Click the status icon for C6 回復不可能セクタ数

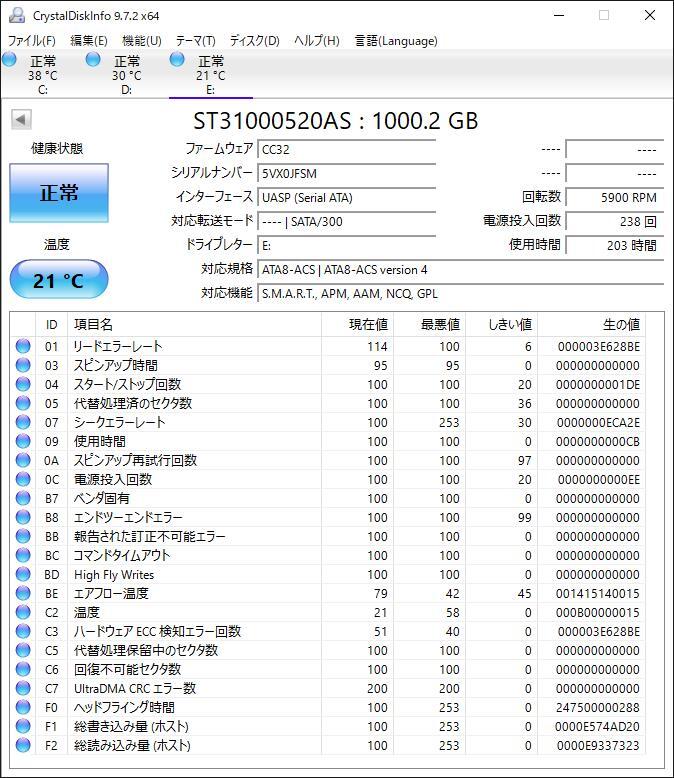(x=23, y=669)
